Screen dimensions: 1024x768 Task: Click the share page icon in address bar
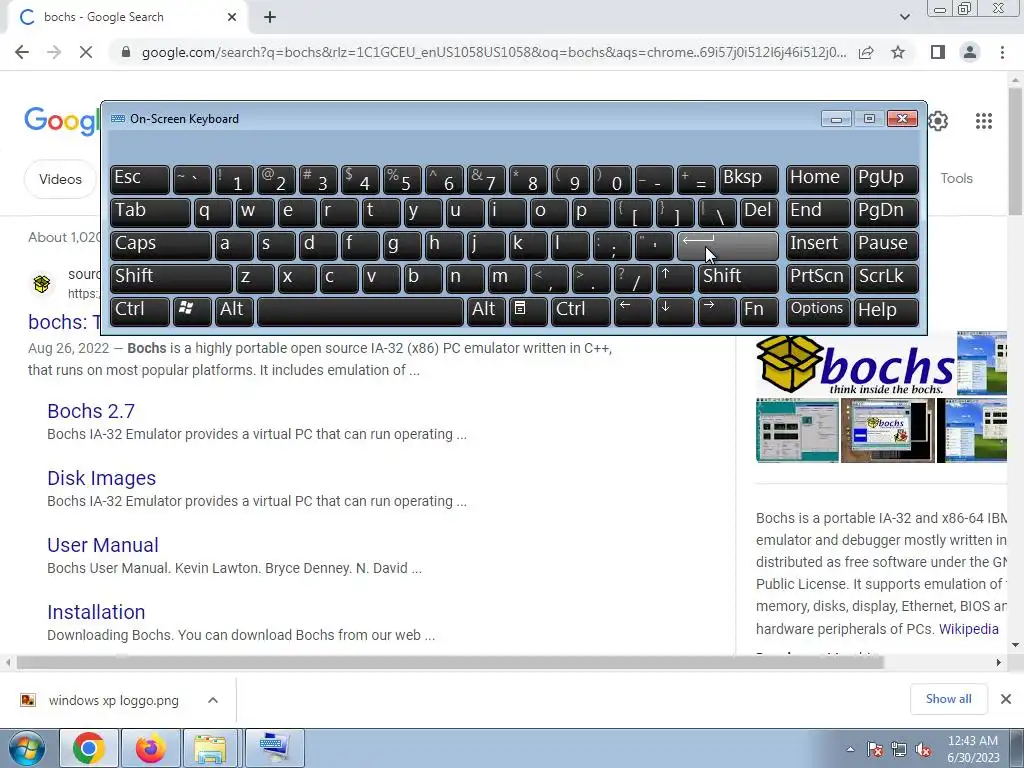[x=866, y=52]
